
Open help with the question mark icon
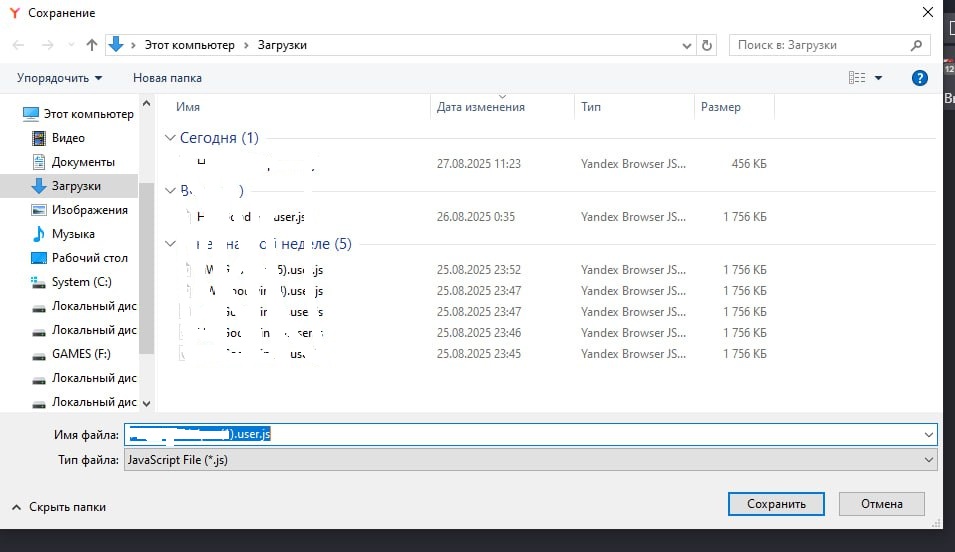pos(920,78)
